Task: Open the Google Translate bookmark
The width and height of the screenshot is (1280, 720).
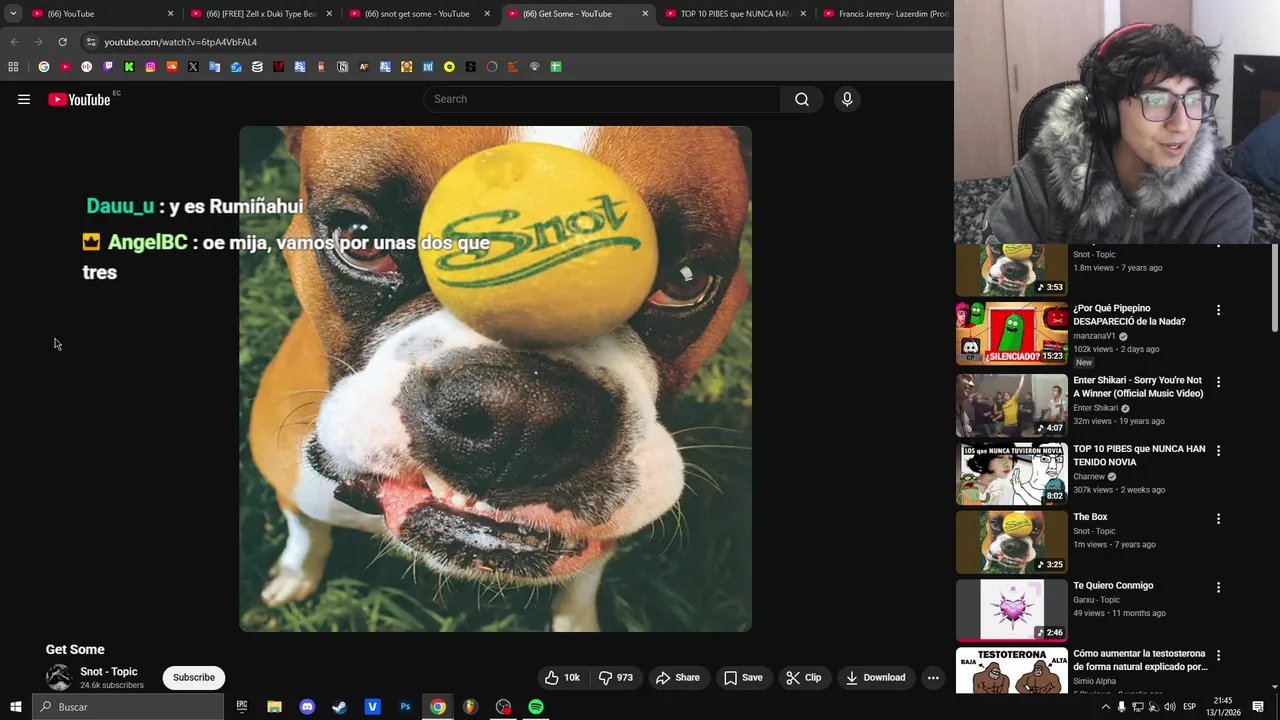Action: pos(214,67)
